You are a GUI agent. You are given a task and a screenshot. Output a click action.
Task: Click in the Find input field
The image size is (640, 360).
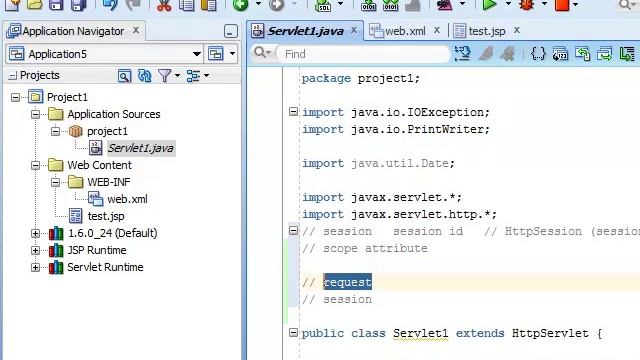[x=363, y=54]
